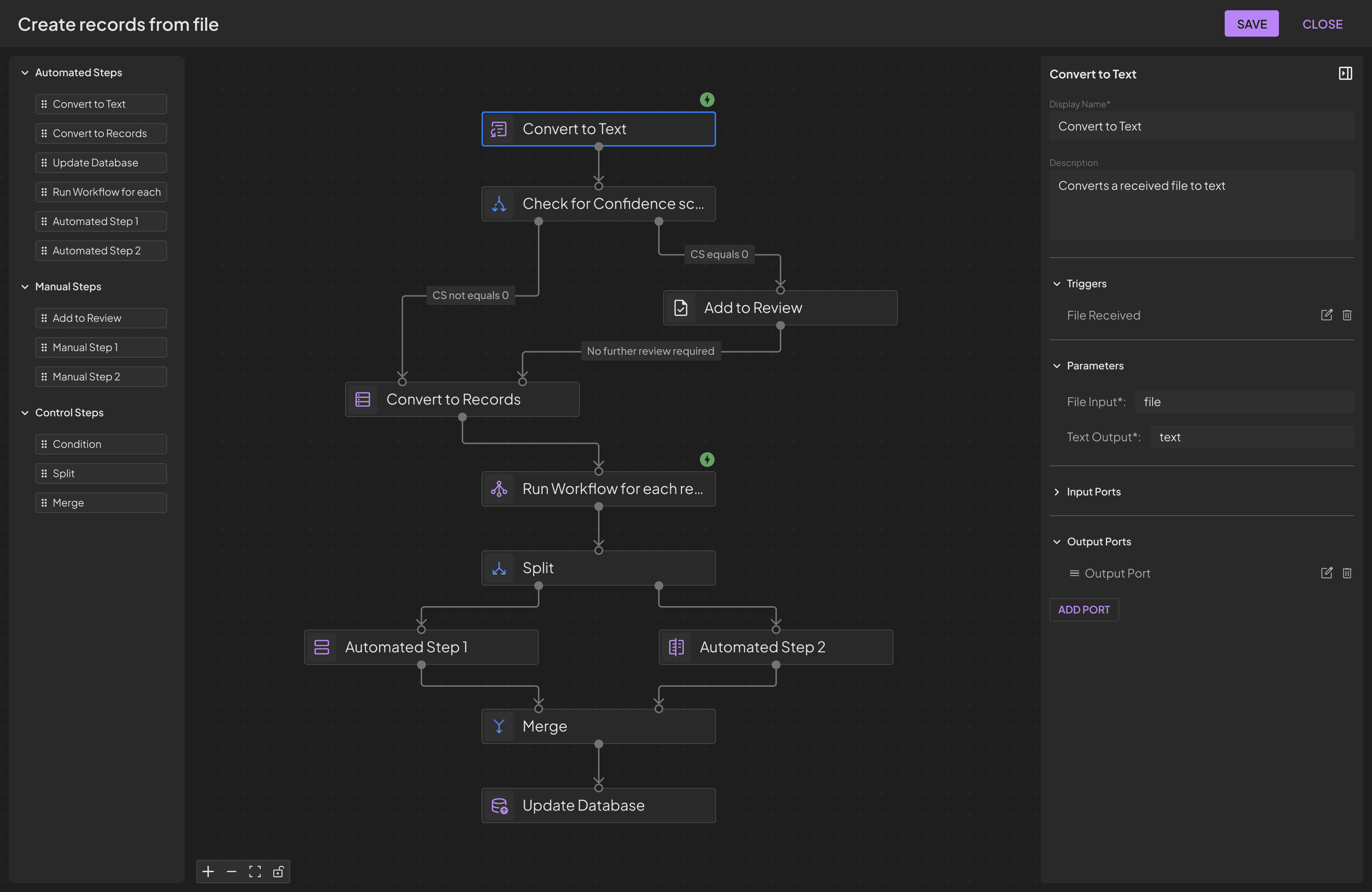Click the Split node branch icon
Image resolution: width=1372 pixels, height=892 pixels.
point(499,567)
